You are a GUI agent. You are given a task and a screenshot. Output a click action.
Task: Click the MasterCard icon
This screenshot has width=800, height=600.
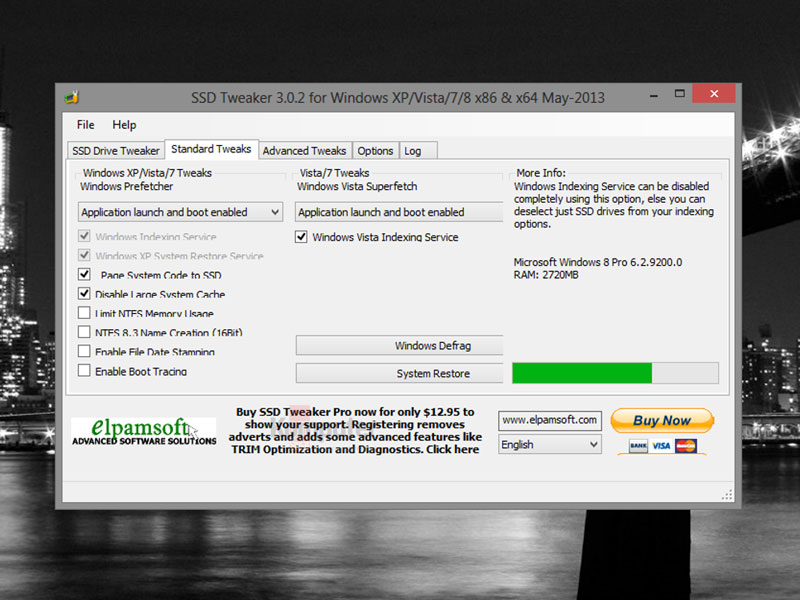[685, 446]
